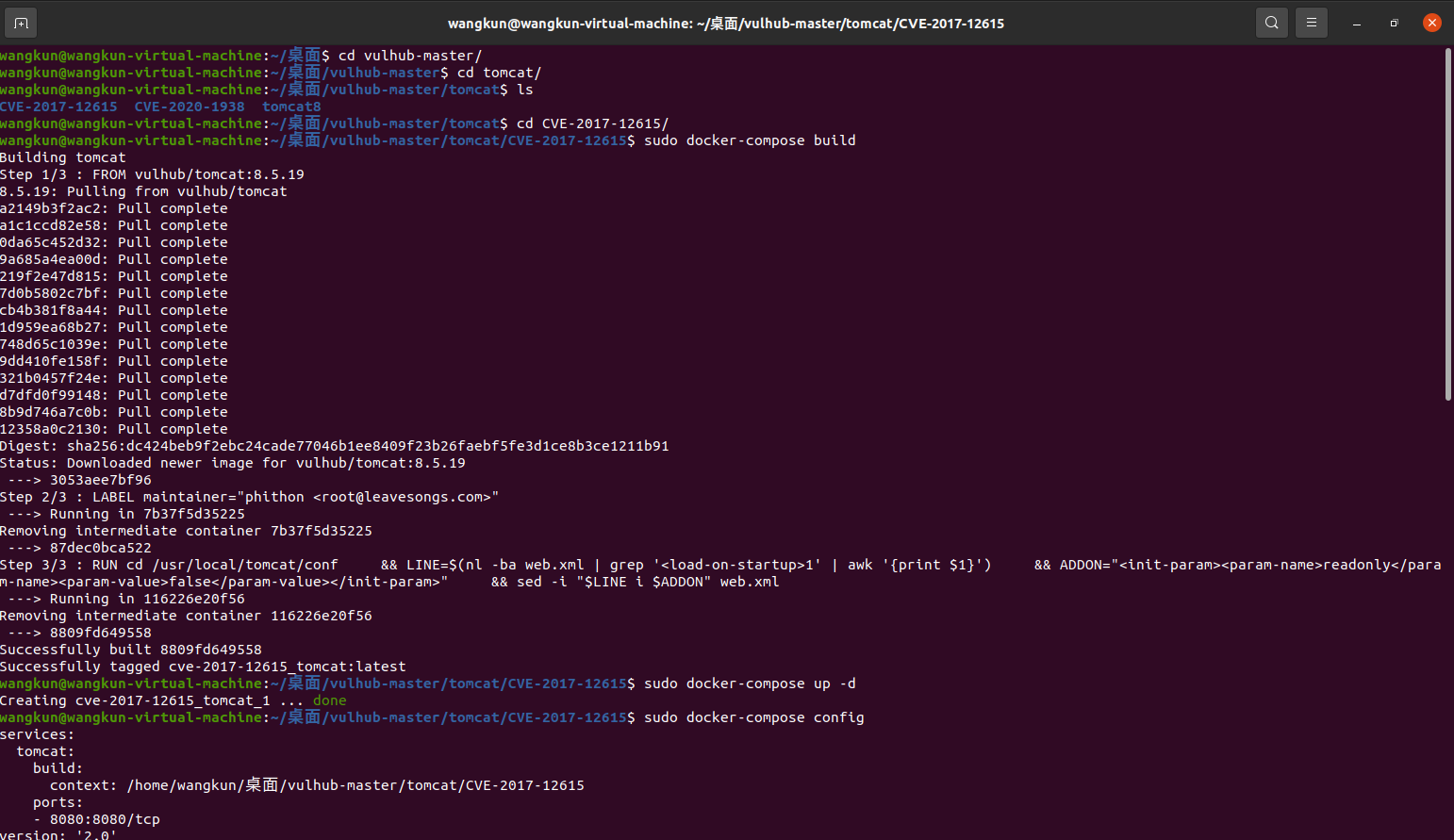Click '8.5.19: Pulling from vulhub/tomcat' line

click(143, 191)
